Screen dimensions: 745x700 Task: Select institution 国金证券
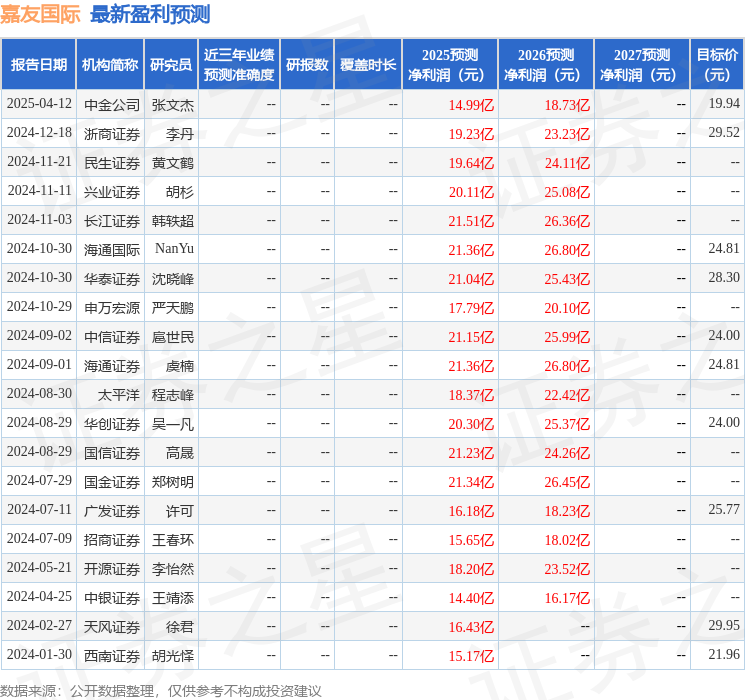pos(112,482)
